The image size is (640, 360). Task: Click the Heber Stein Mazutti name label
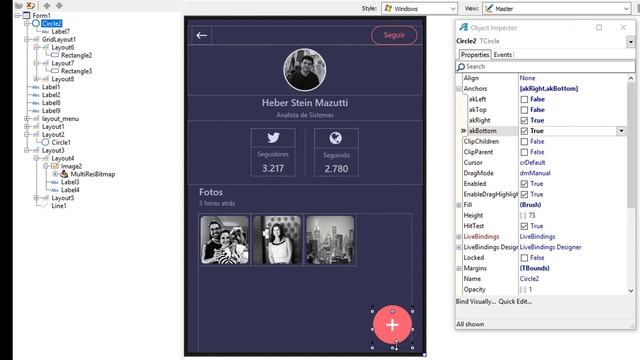pyautogui.click(x=305, y=103)
